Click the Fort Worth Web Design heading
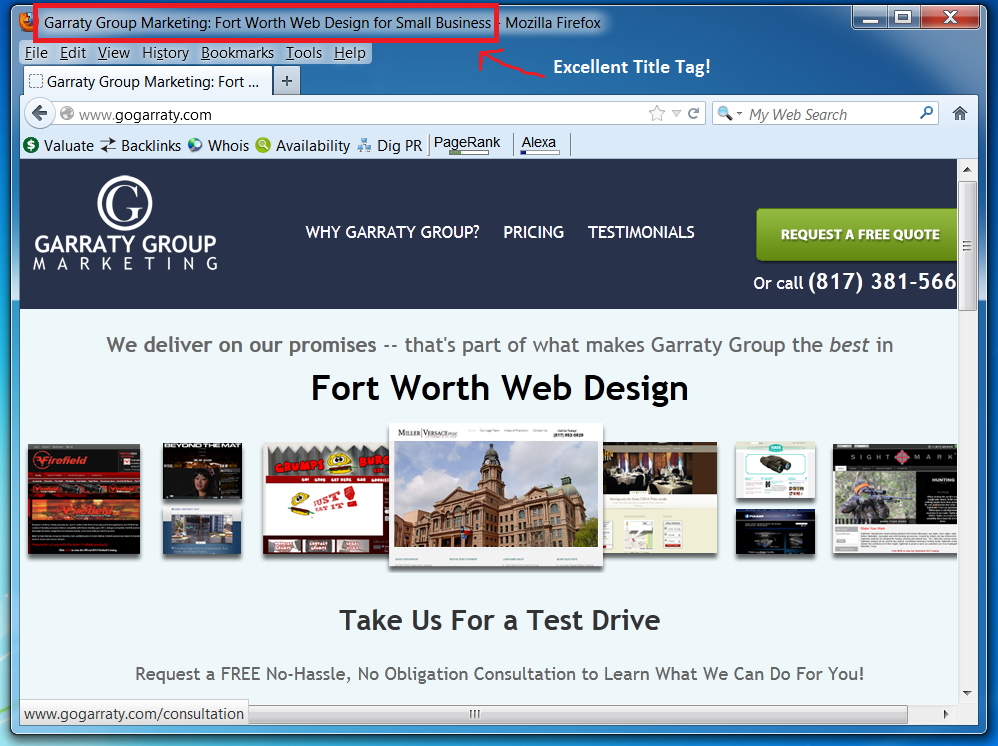 (x=500, y=388)
